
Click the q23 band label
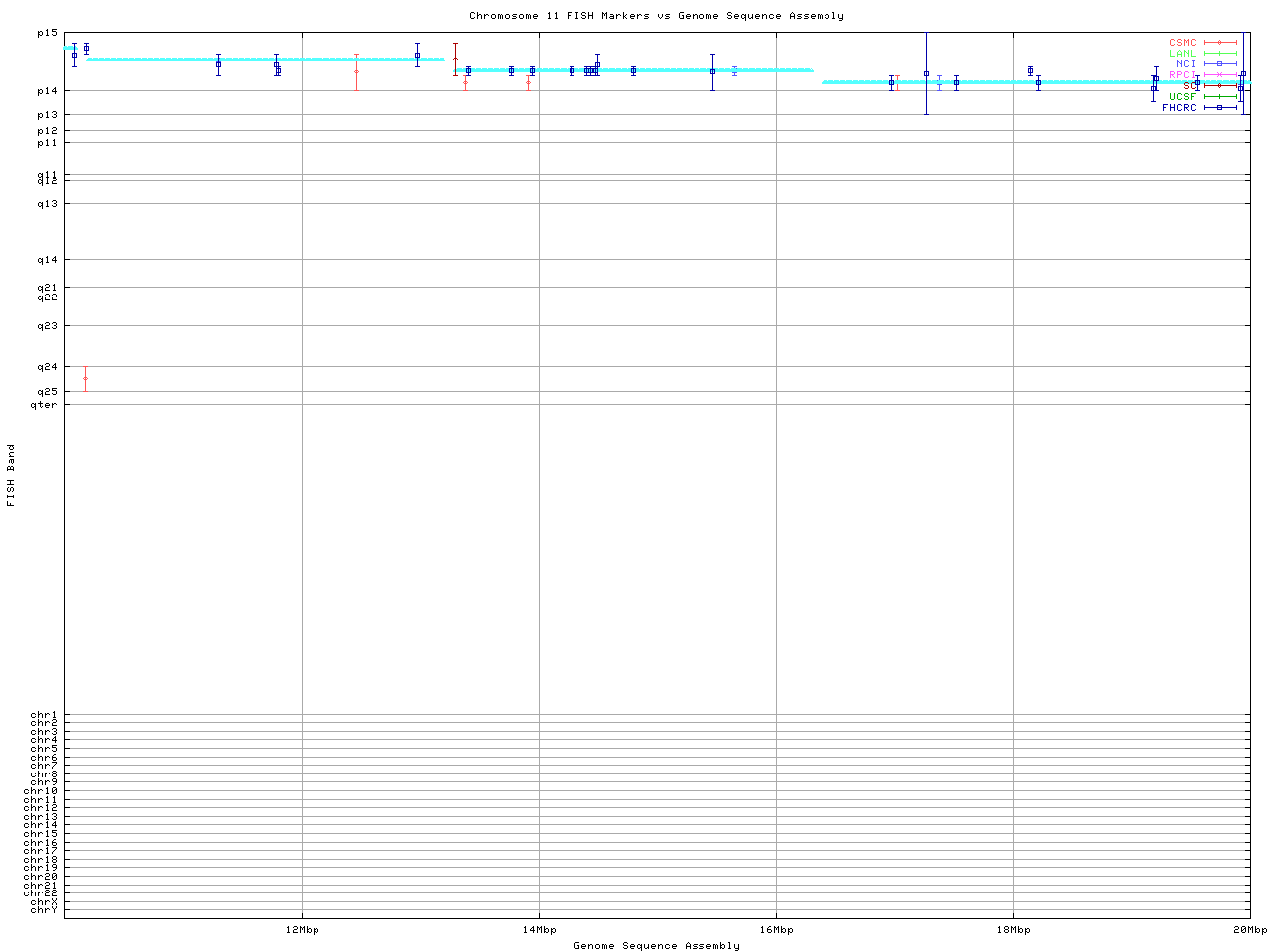47,326
